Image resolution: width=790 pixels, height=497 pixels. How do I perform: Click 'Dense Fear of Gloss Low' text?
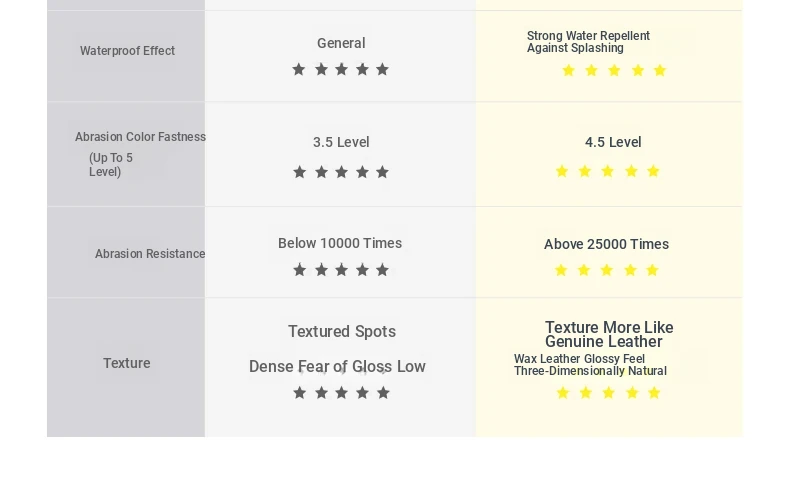tap(337, 366)
